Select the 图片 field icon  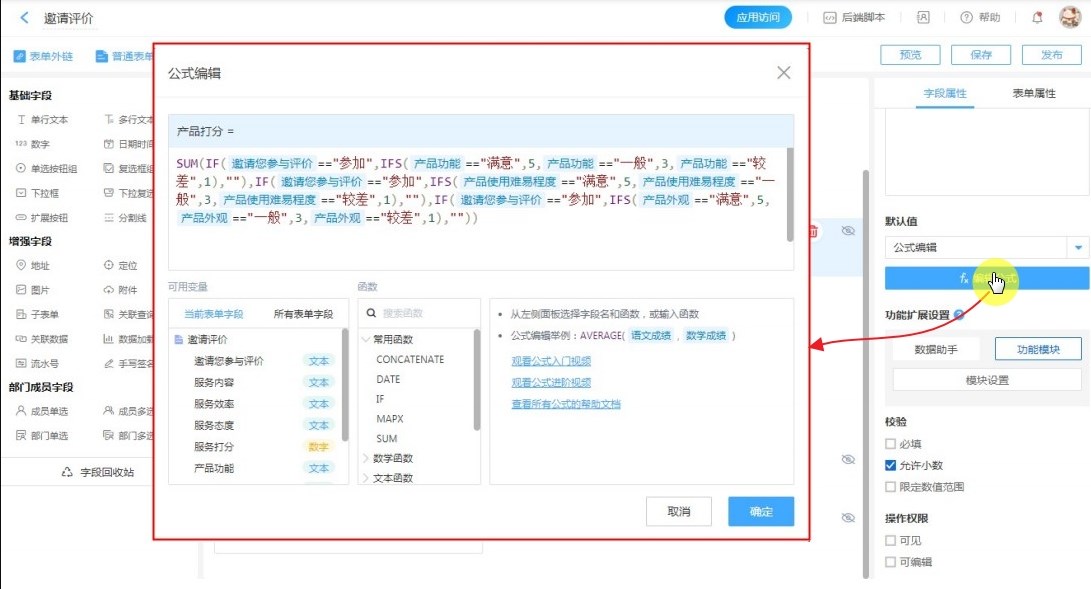pyautogui.click(x=21, y=290)
